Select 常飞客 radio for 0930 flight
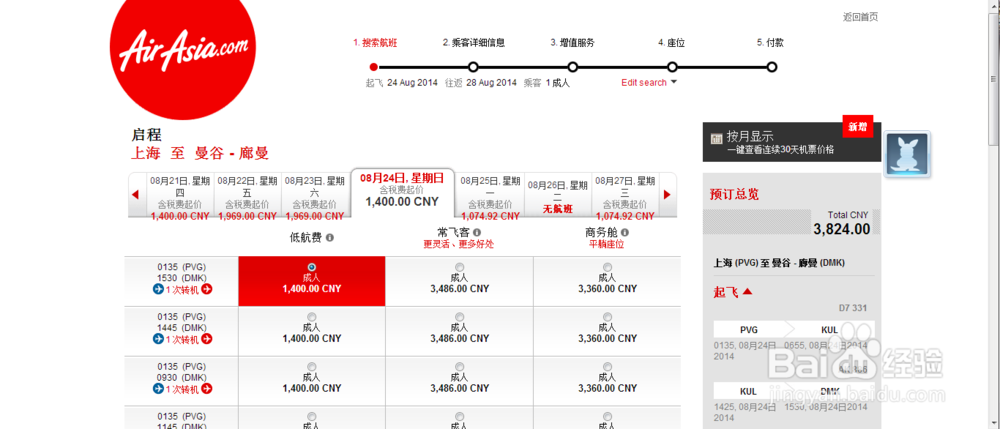 tap(460, 367)
